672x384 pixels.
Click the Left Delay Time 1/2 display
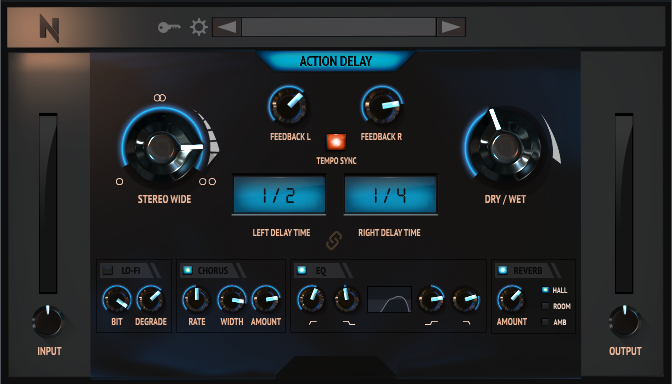[279, 195]
